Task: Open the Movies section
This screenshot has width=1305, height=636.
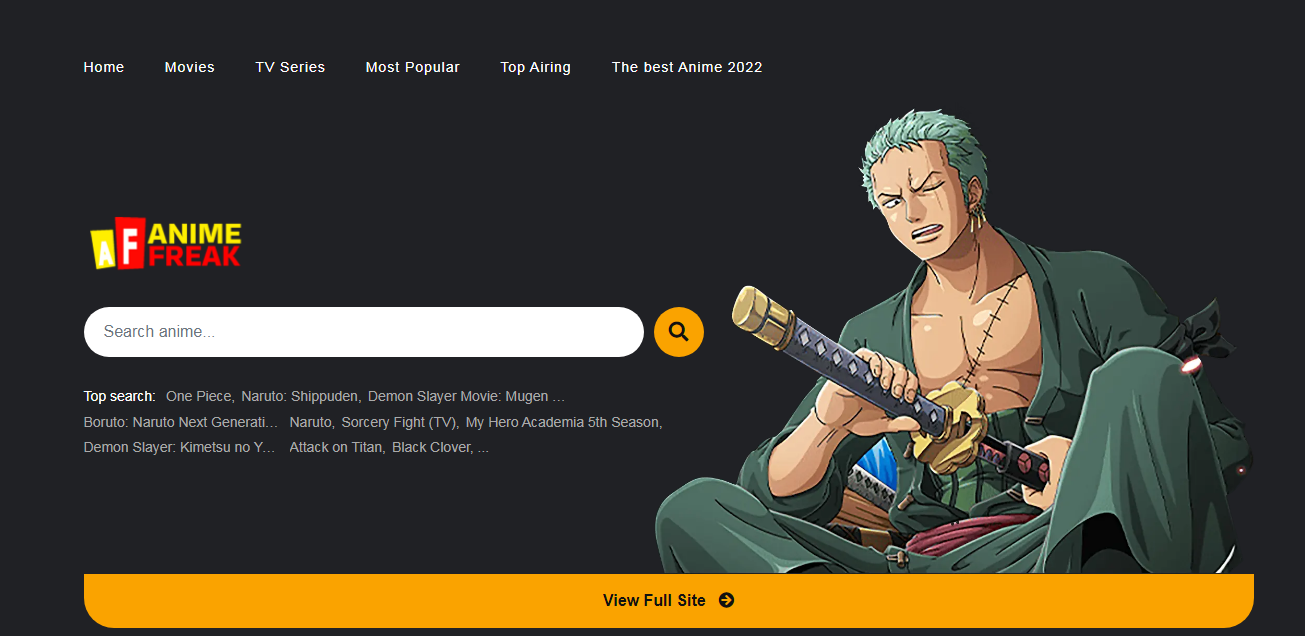Action: click(189, 67)
